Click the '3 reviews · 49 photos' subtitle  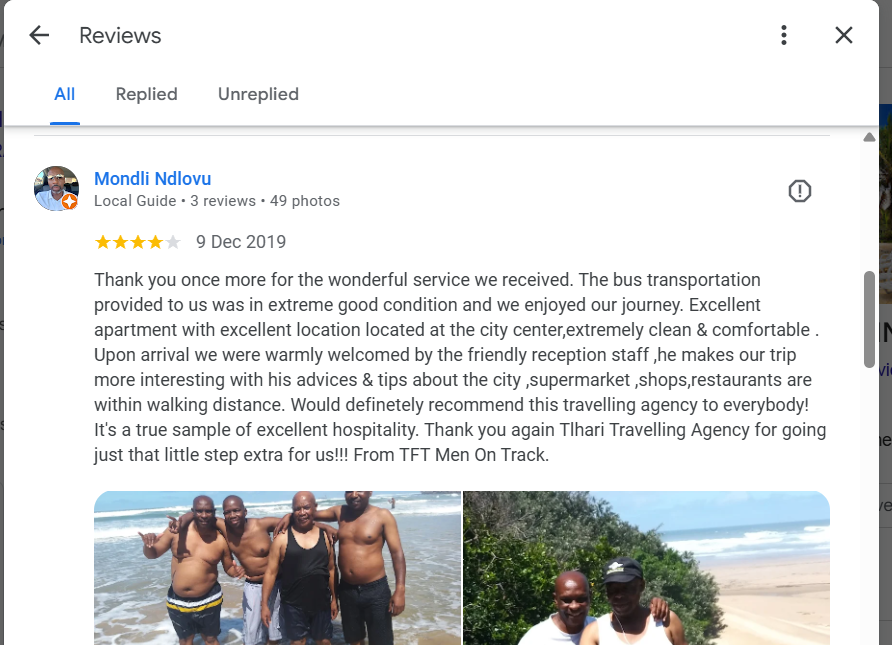265,201
